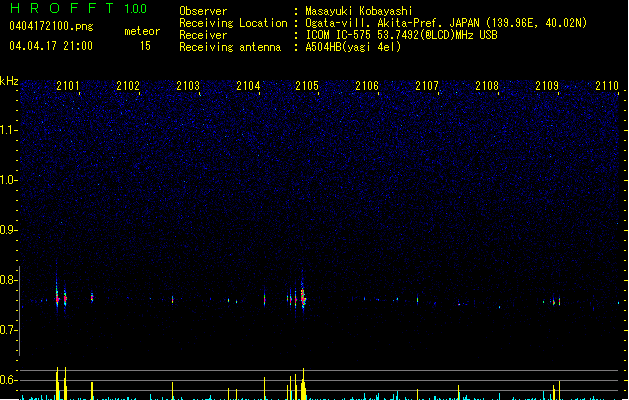Select the meteor count value 15
Viewport: 629px width, 400px height.
[x=145, y=46]
